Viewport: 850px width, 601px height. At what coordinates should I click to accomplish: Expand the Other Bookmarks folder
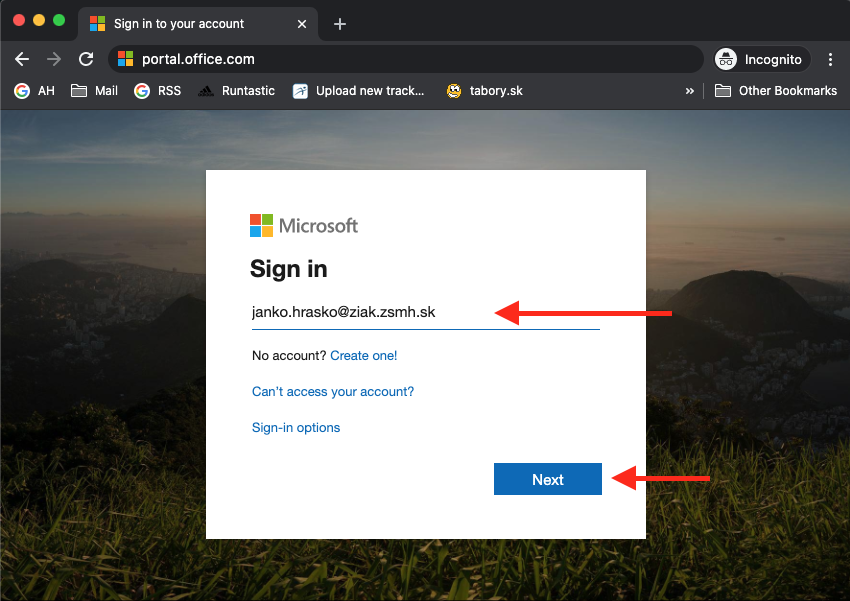coord(776,91)
